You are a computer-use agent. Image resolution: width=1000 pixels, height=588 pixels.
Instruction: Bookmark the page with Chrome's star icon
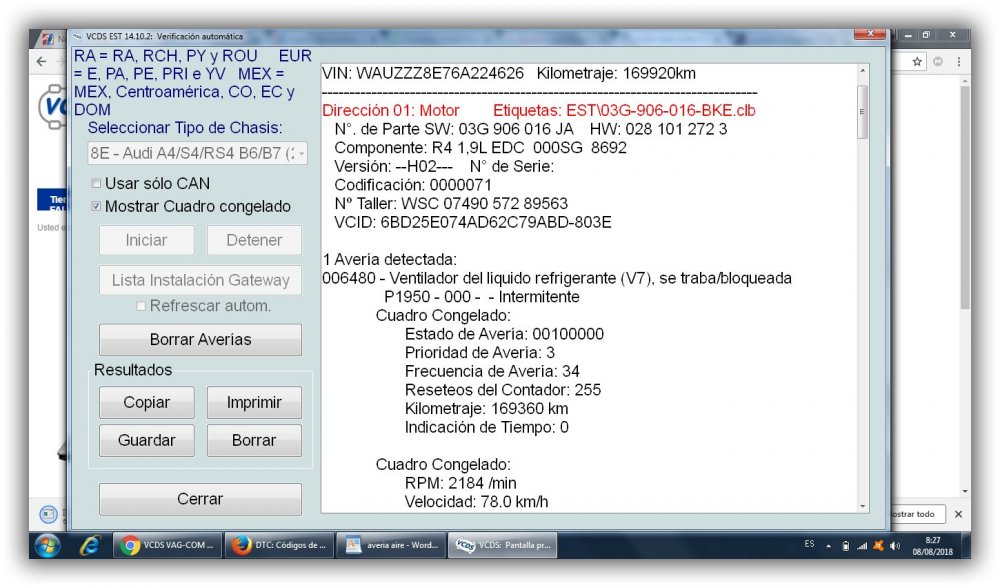(917, 62)
